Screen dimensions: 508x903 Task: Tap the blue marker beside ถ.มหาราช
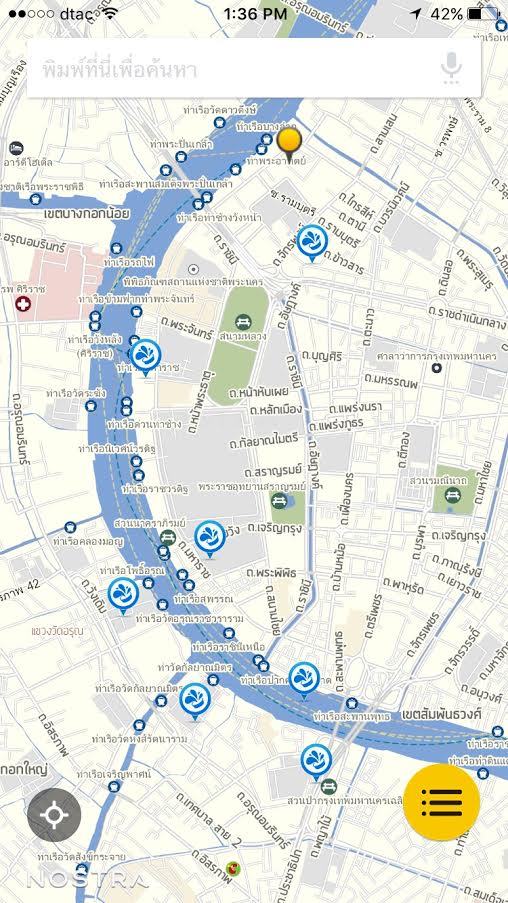(210, 538)
